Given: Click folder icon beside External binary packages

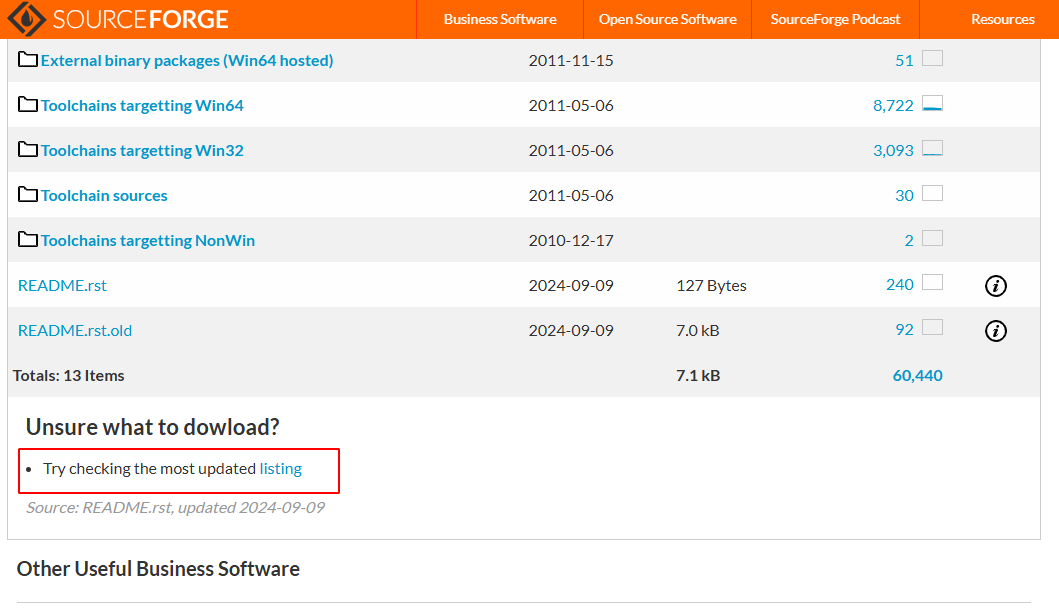Looking at the screenshot, I should point(28,60).
